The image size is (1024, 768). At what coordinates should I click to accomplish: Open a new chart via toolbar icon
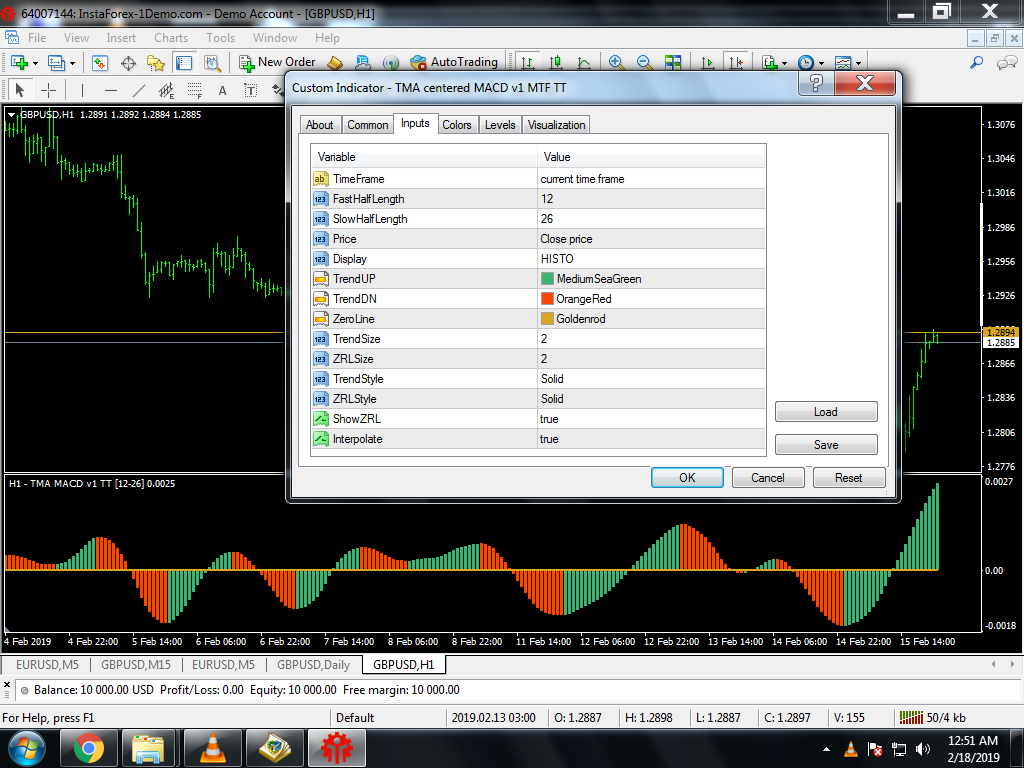[19, 63]
